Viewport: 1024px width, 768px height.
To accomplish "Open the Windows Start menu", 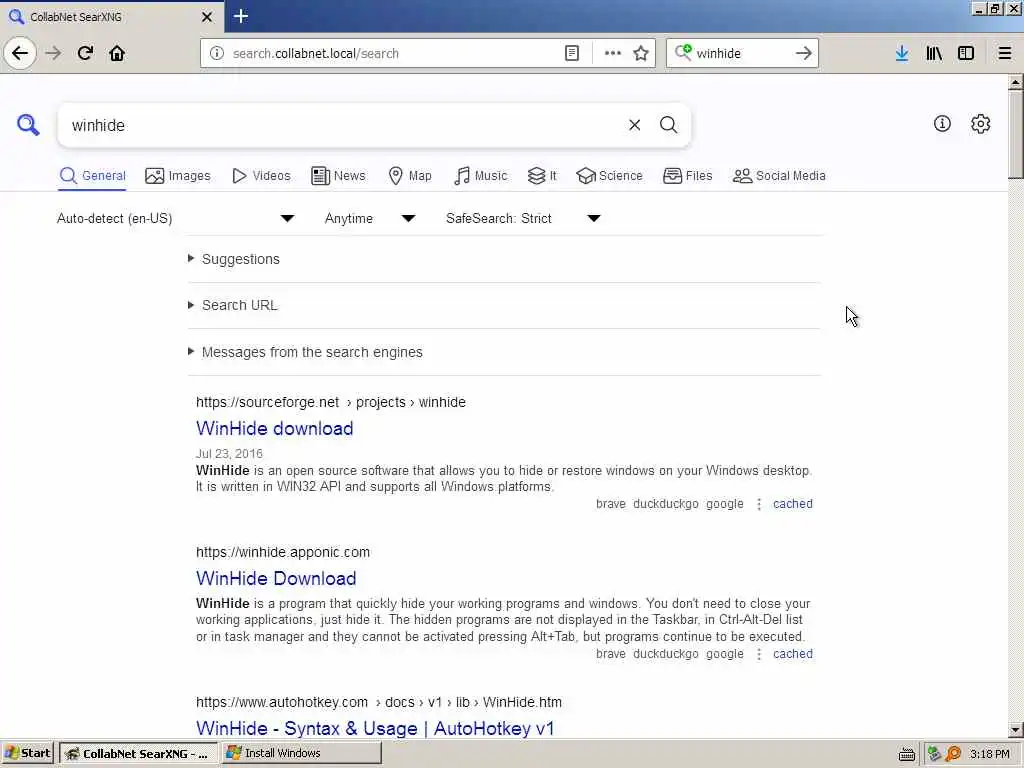I will [x=27, y=754].
